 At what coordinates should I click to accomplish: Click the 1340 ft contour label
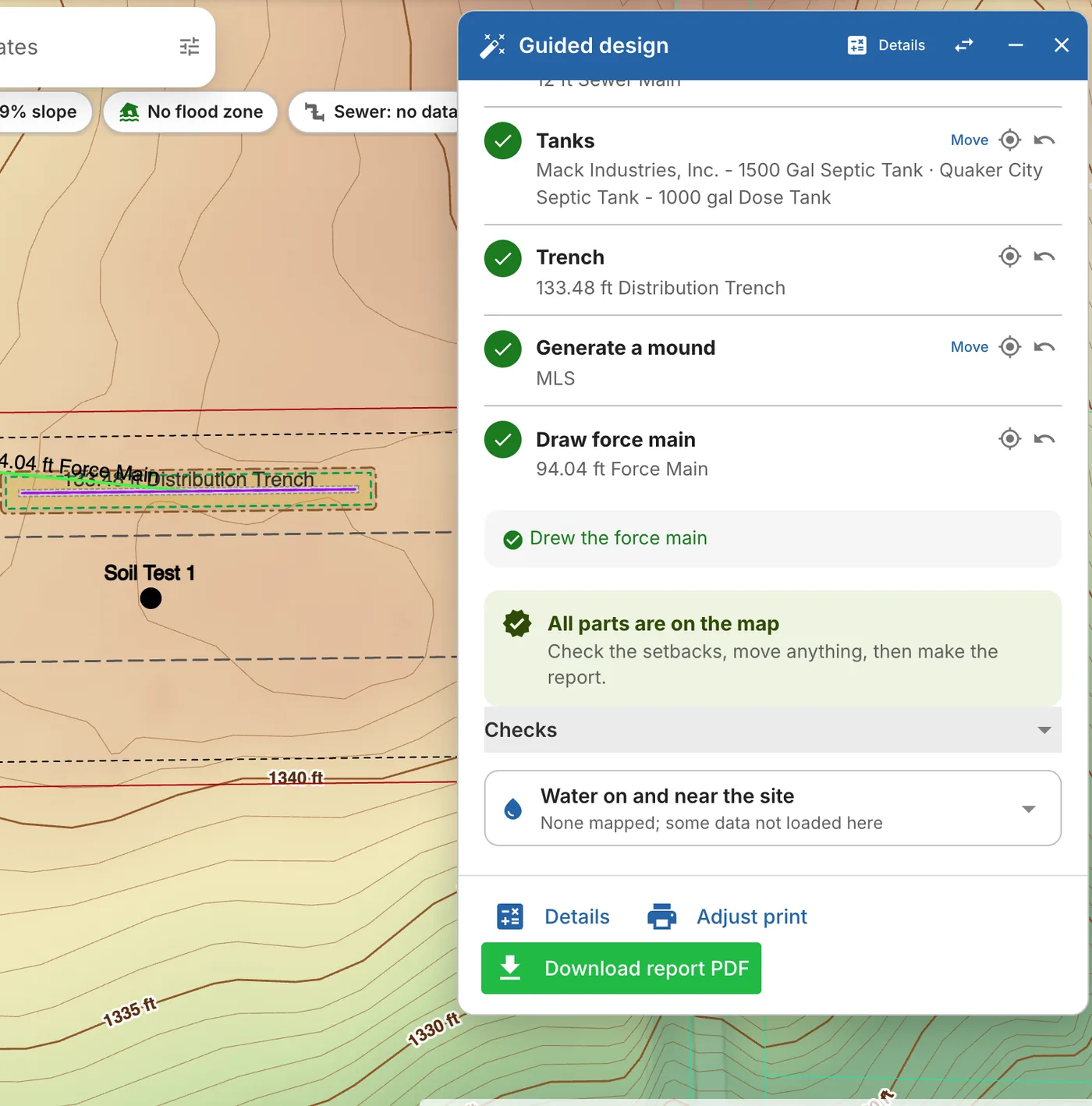[x=296, y=778]
